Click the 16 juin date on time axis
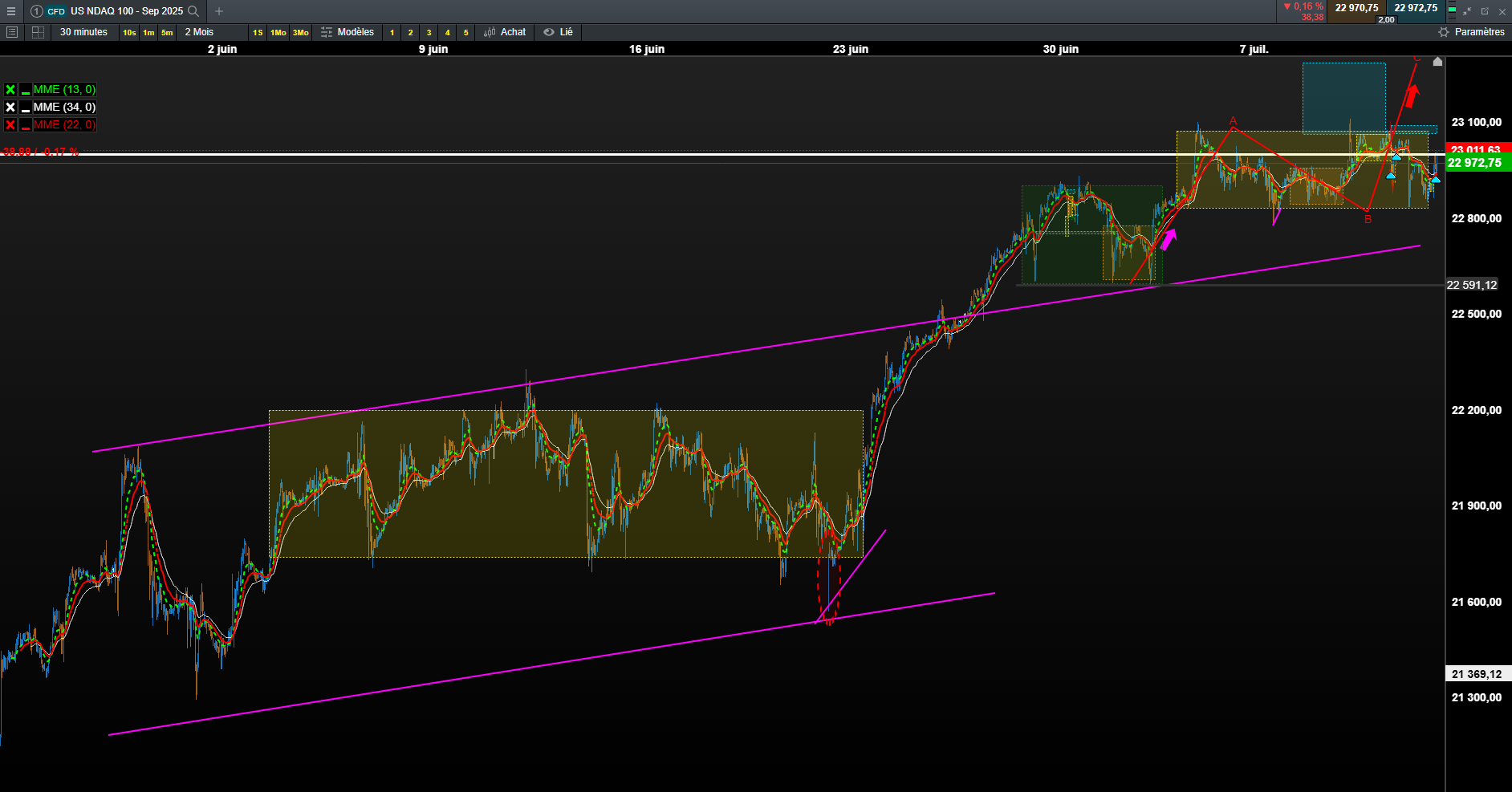 tap(647, 49)
